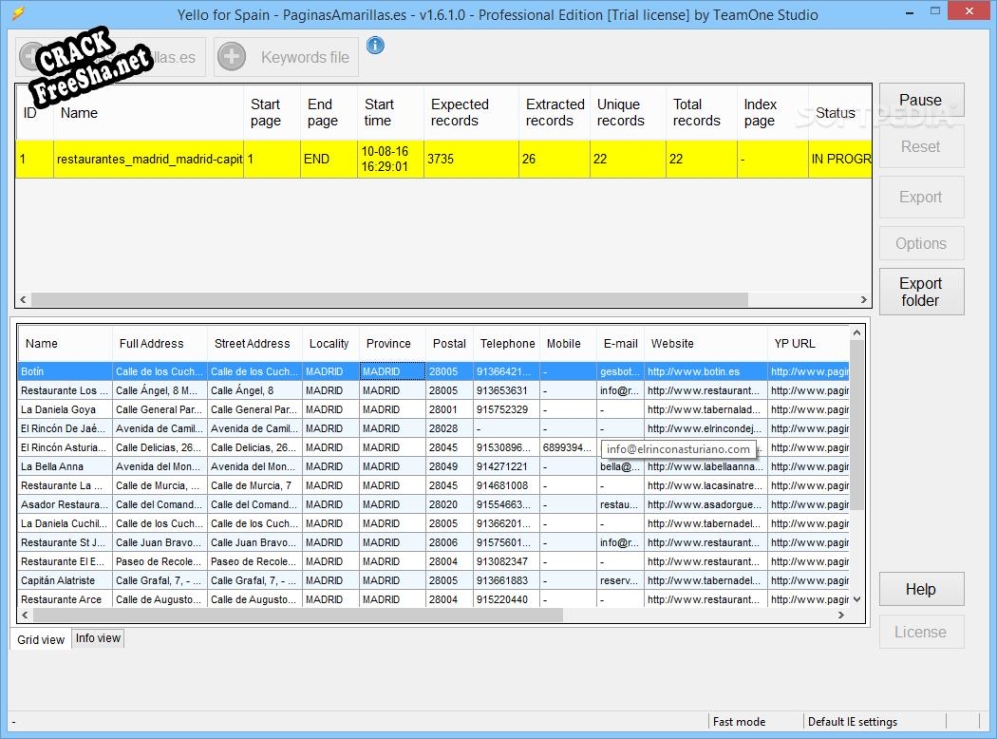The width and height of the screenshot is (997, 739).
Task: Click the lightning app icon in title bar
Action: click(x=17, y=15)
